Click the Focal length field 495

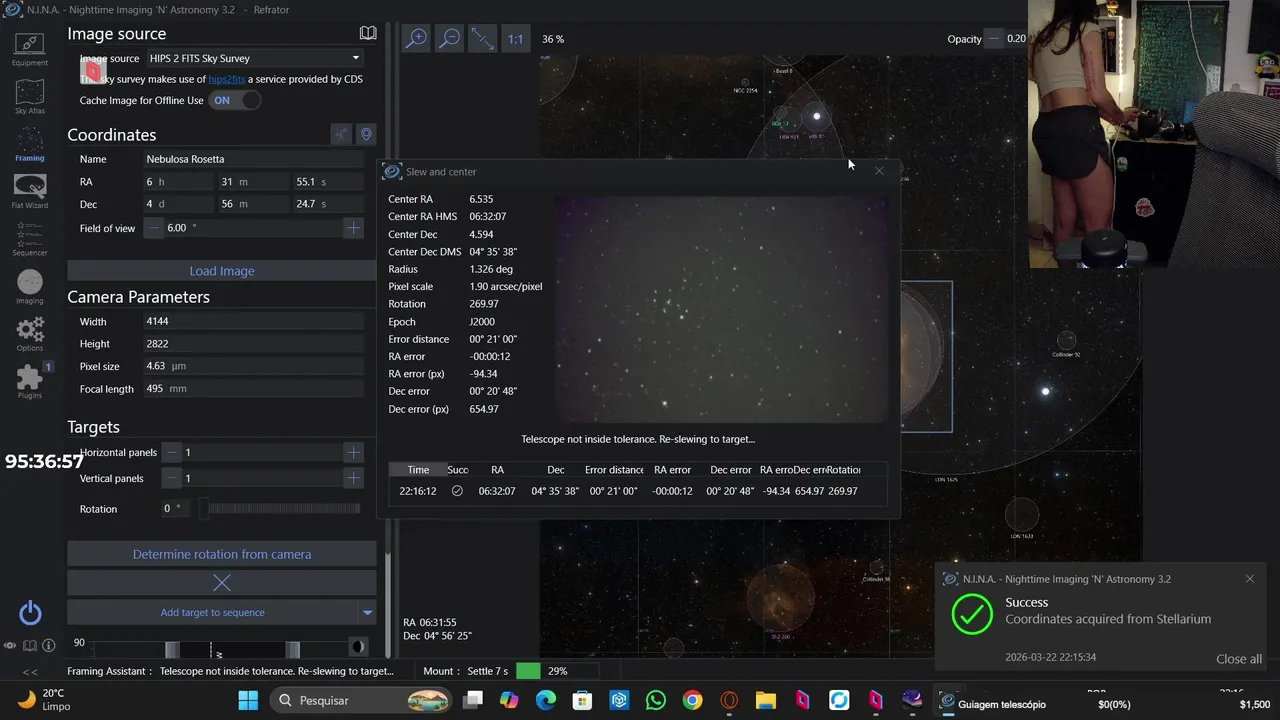coord(253,389)
